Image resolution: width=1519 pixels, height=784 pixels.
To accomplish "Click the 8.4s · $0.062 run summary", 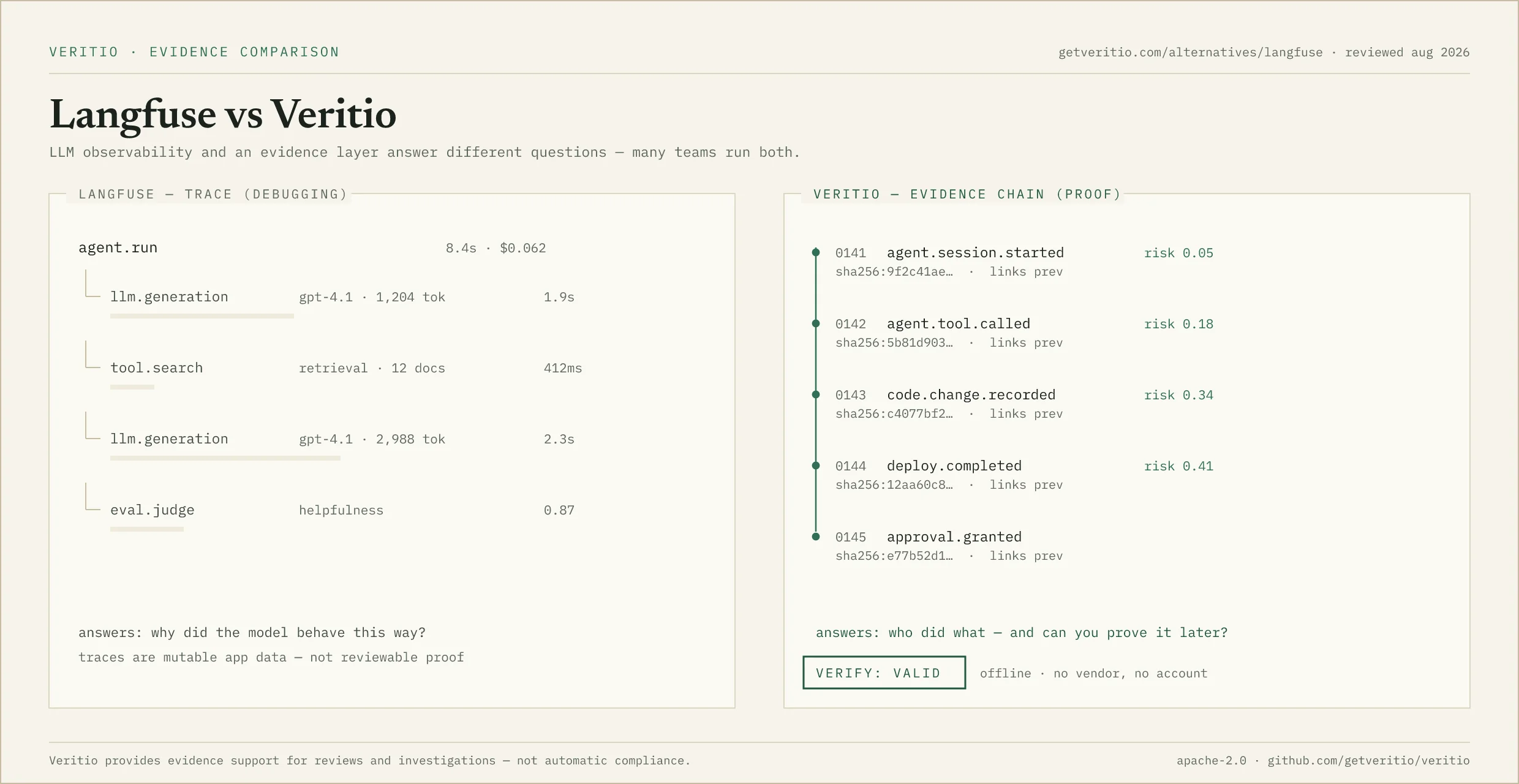I will [496, 248].
